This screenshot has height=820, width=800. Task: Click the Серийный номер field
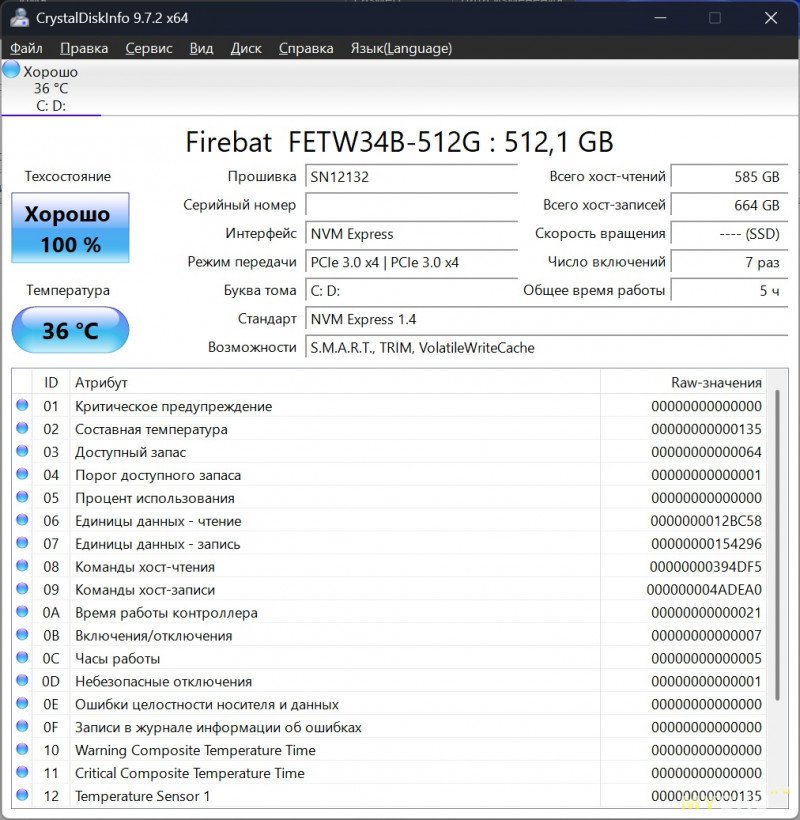point(410,205)
